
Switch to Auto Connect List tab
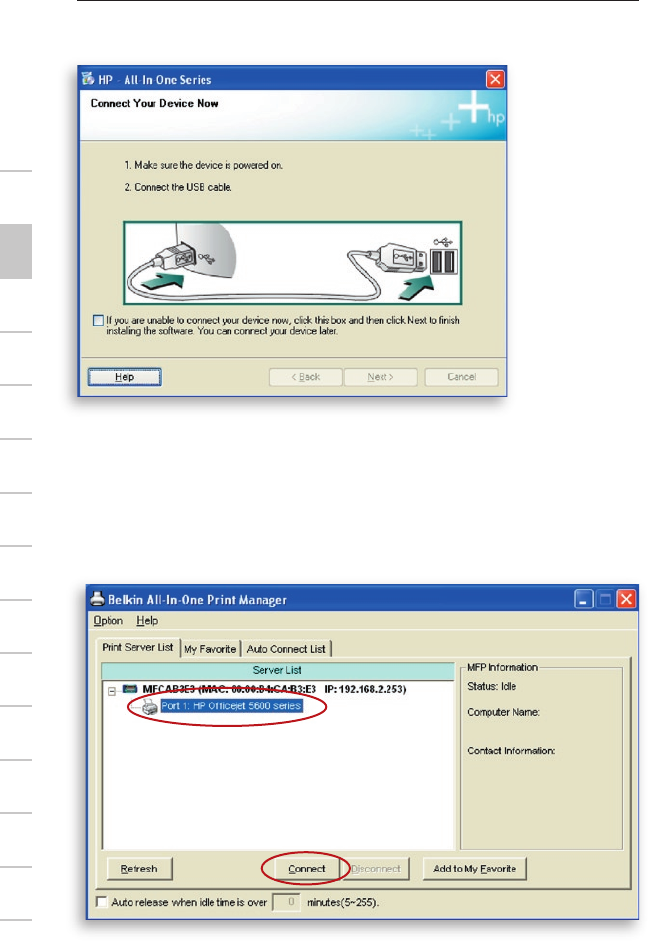[286, 649]
